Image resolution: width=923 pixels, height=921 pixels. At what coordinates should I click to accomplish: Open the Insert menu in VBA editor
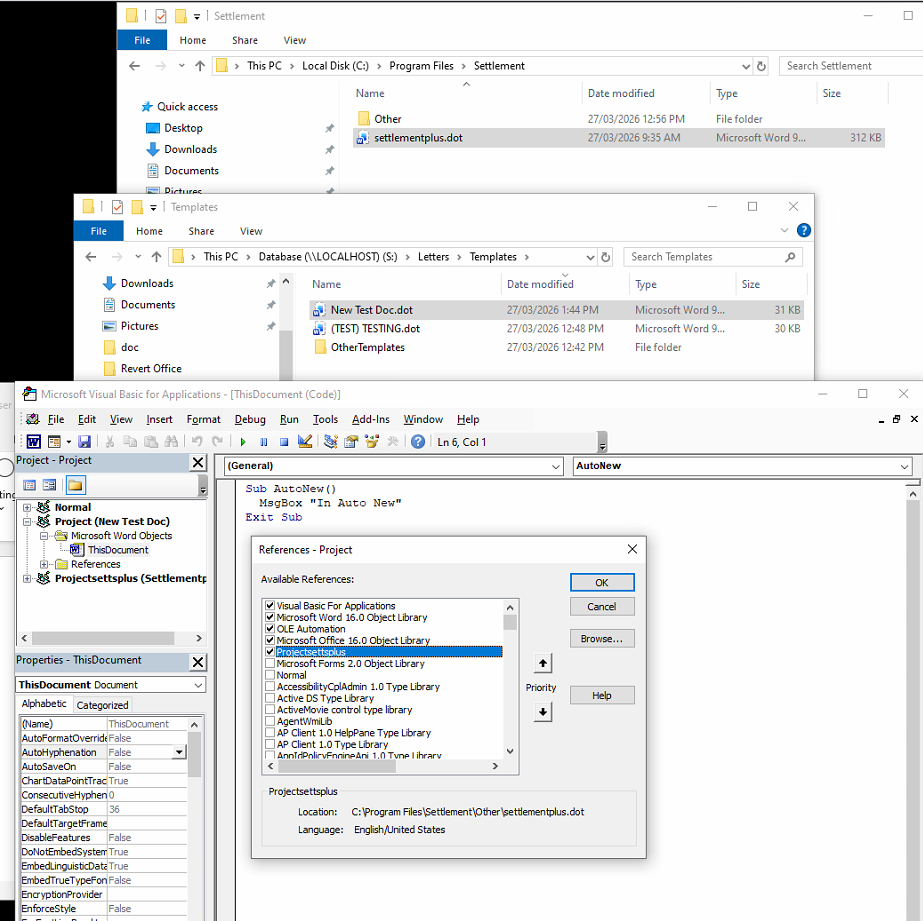tap(160, 420)
